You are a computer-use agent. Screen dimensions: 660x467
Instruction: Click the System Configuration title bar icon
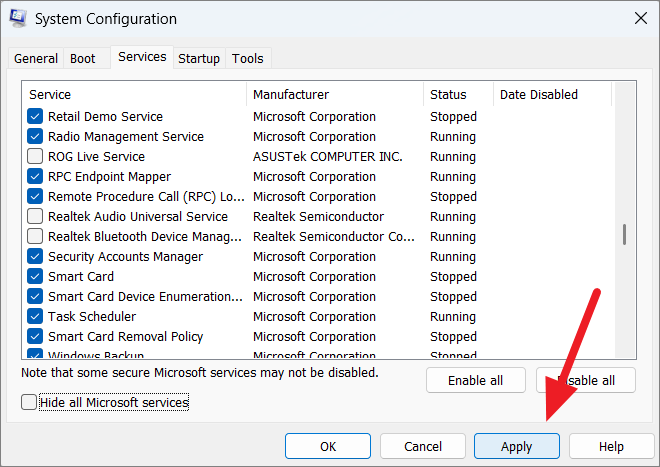click(19, 19)
